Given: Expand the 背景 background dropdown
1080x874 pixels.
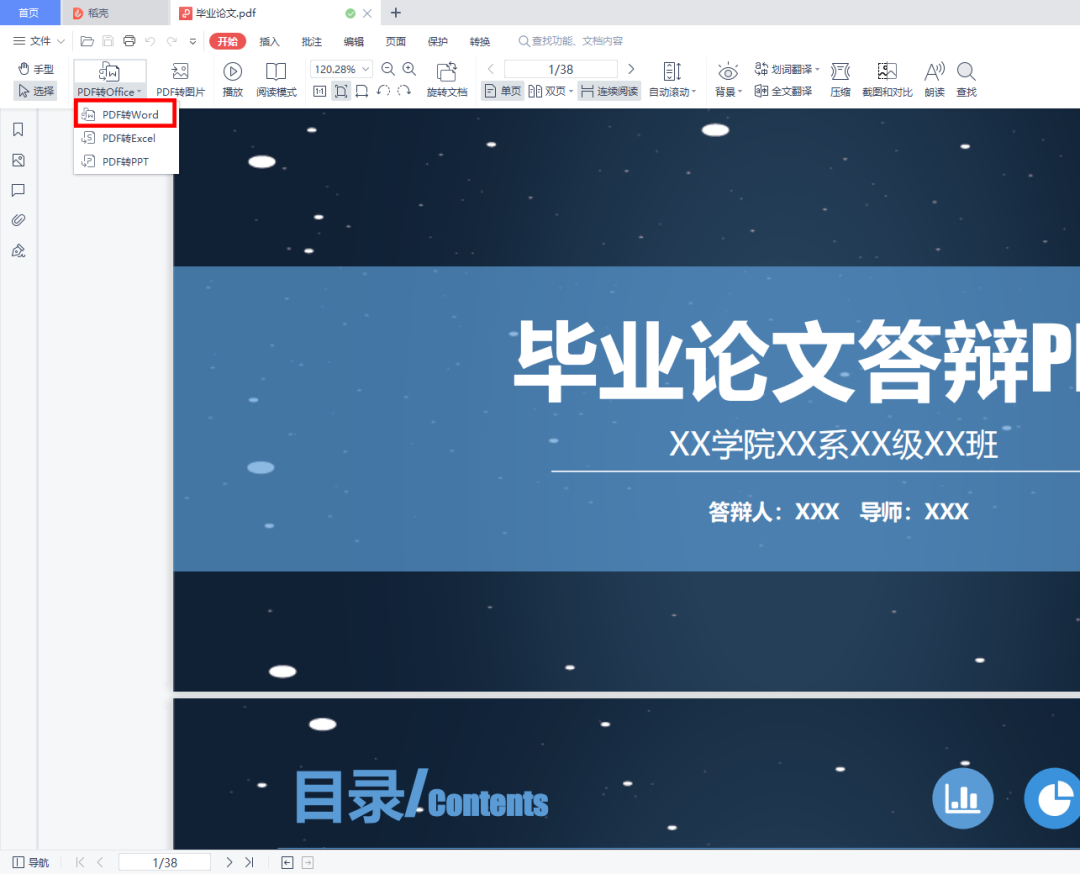Looking at the screenshot, I should coord(728,92).
